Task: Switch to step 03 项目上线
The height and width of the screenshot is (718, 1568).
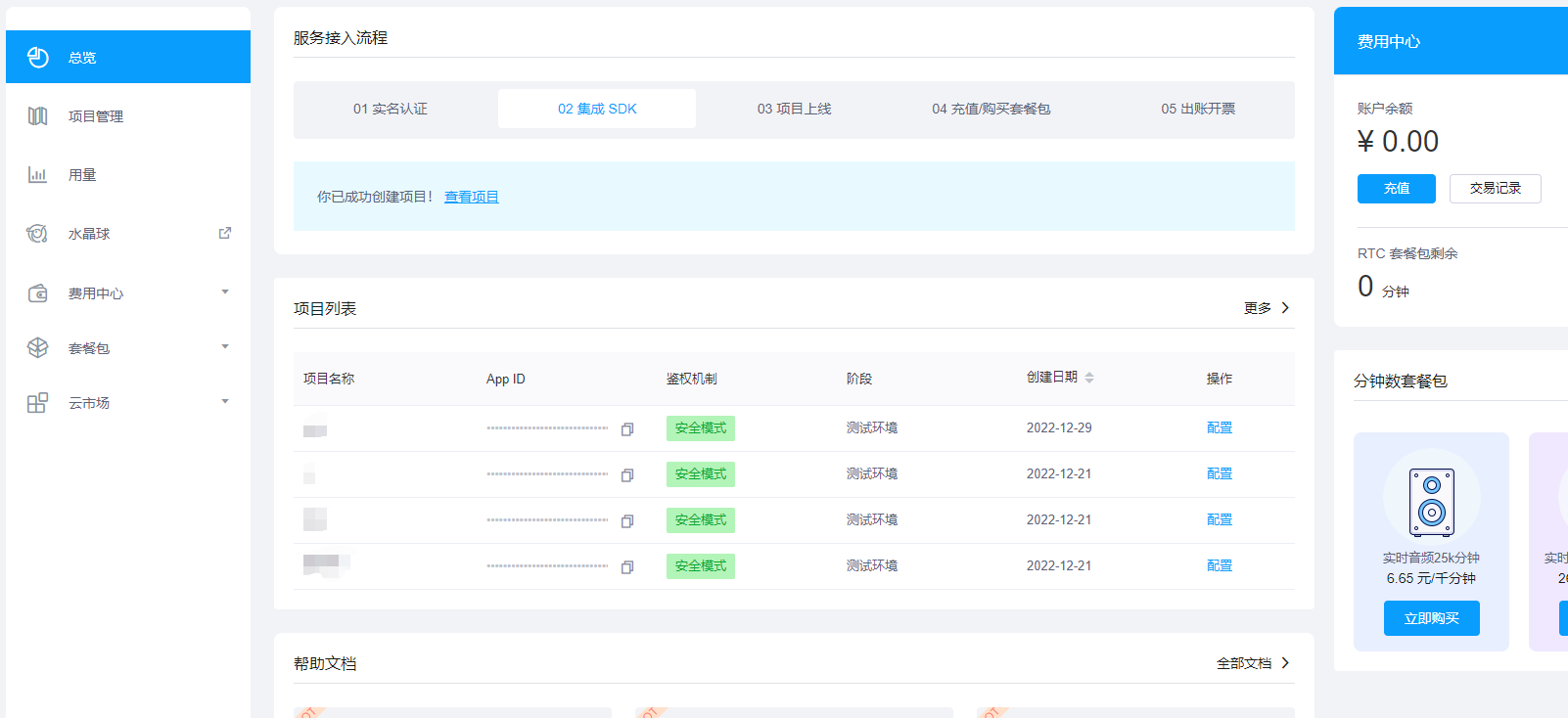Action: tap(794, 109)
